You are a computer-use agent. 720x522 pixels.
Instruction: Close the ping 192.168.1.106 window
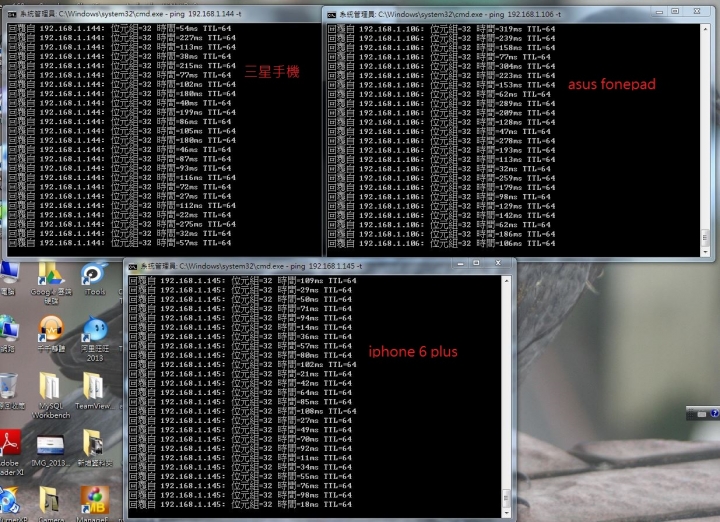point(696,11)
